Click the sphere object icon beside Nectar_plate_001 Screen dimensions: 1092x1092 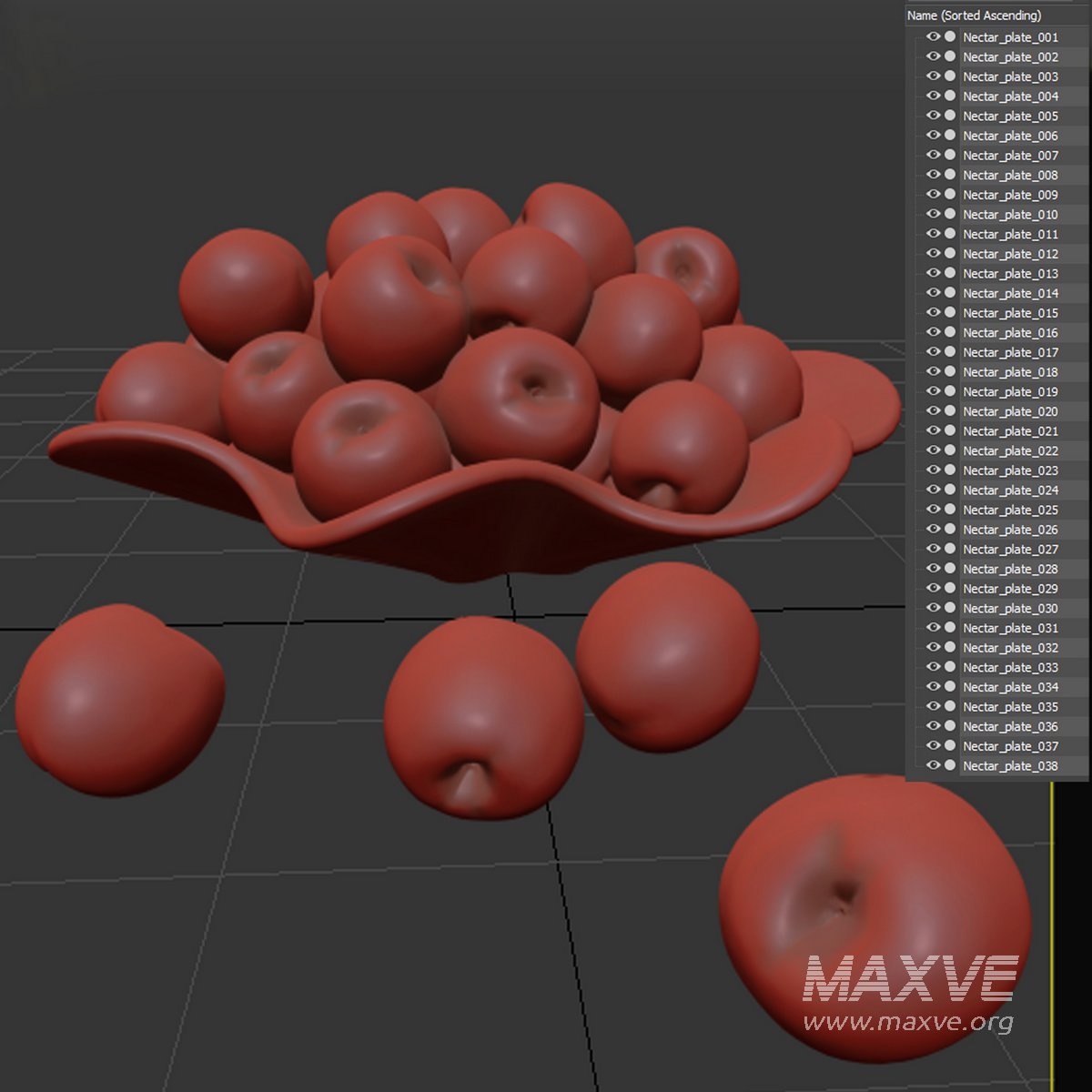tap(950, 37)
